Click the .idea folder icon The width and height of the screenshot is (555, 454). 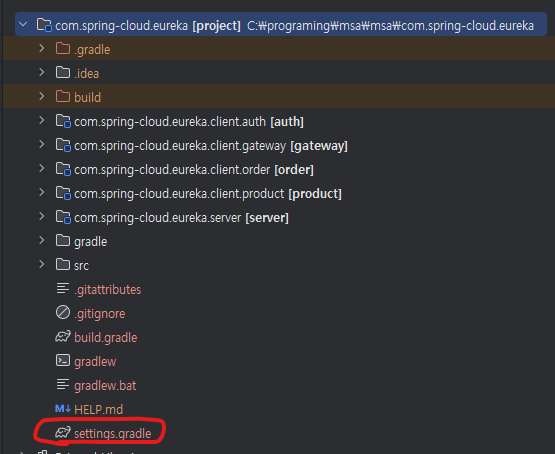coord(63,72)
